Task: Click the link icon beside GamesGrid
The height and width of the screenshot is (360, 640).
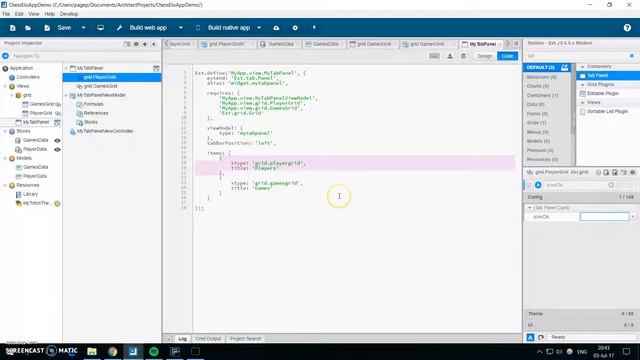Action: tap(58, 104)
